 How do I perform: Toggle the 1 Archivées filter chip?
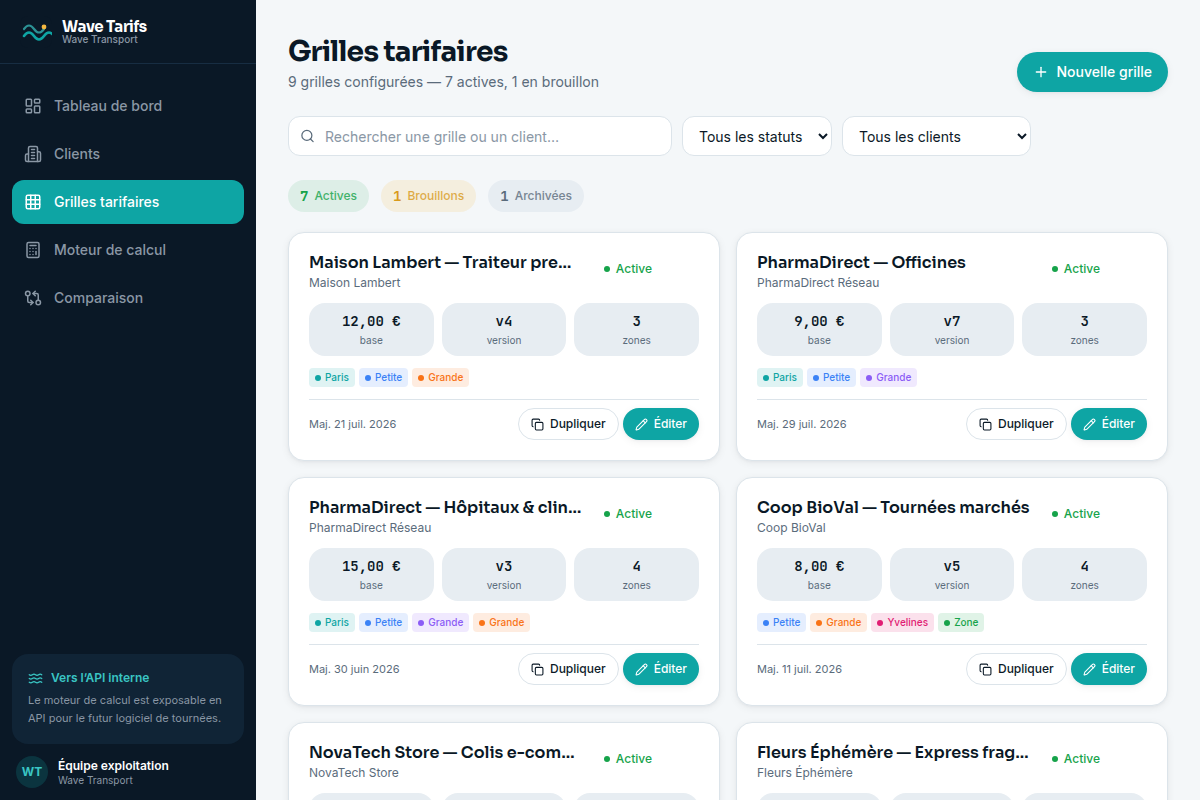click(x=536, y=196)
